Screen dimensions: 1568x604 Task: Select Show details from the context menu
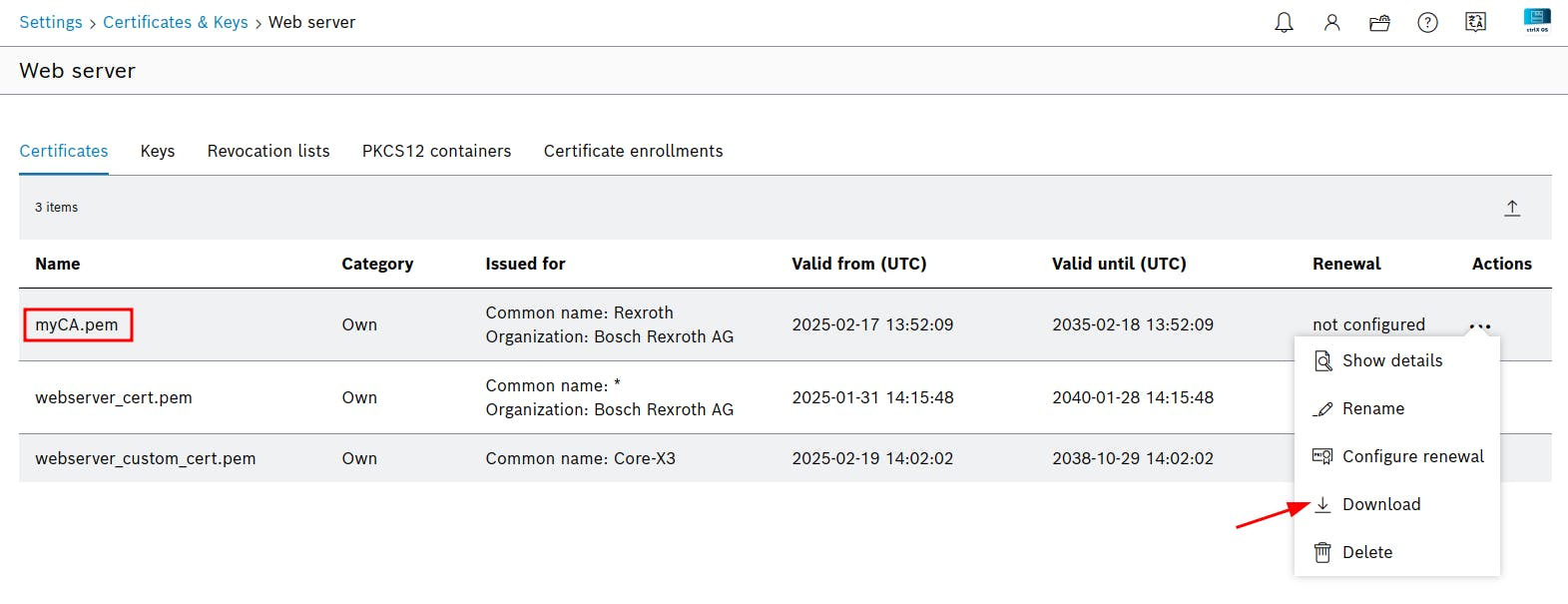pyautogui.click(x=1391, y=360)
